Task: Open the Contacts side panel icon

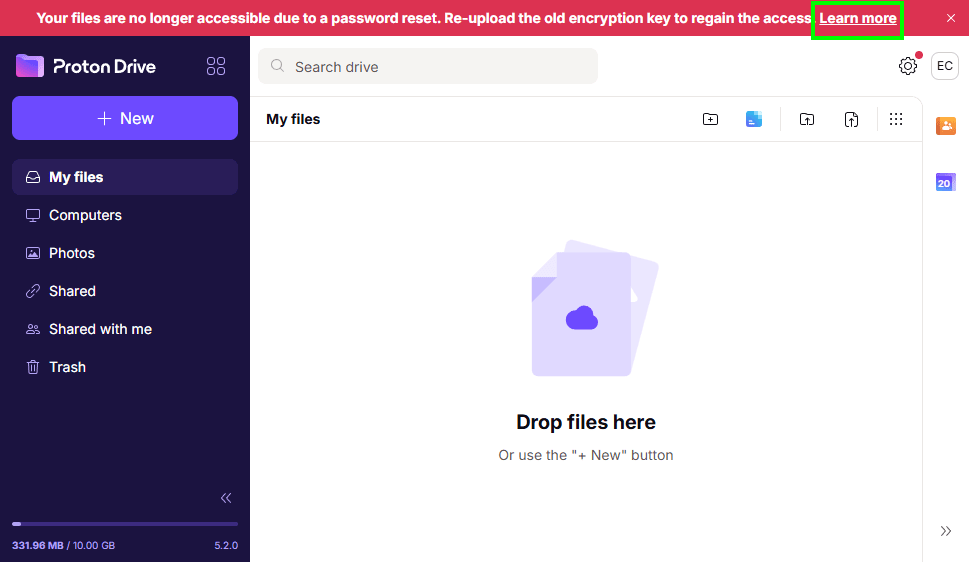Action: point(946,126)
